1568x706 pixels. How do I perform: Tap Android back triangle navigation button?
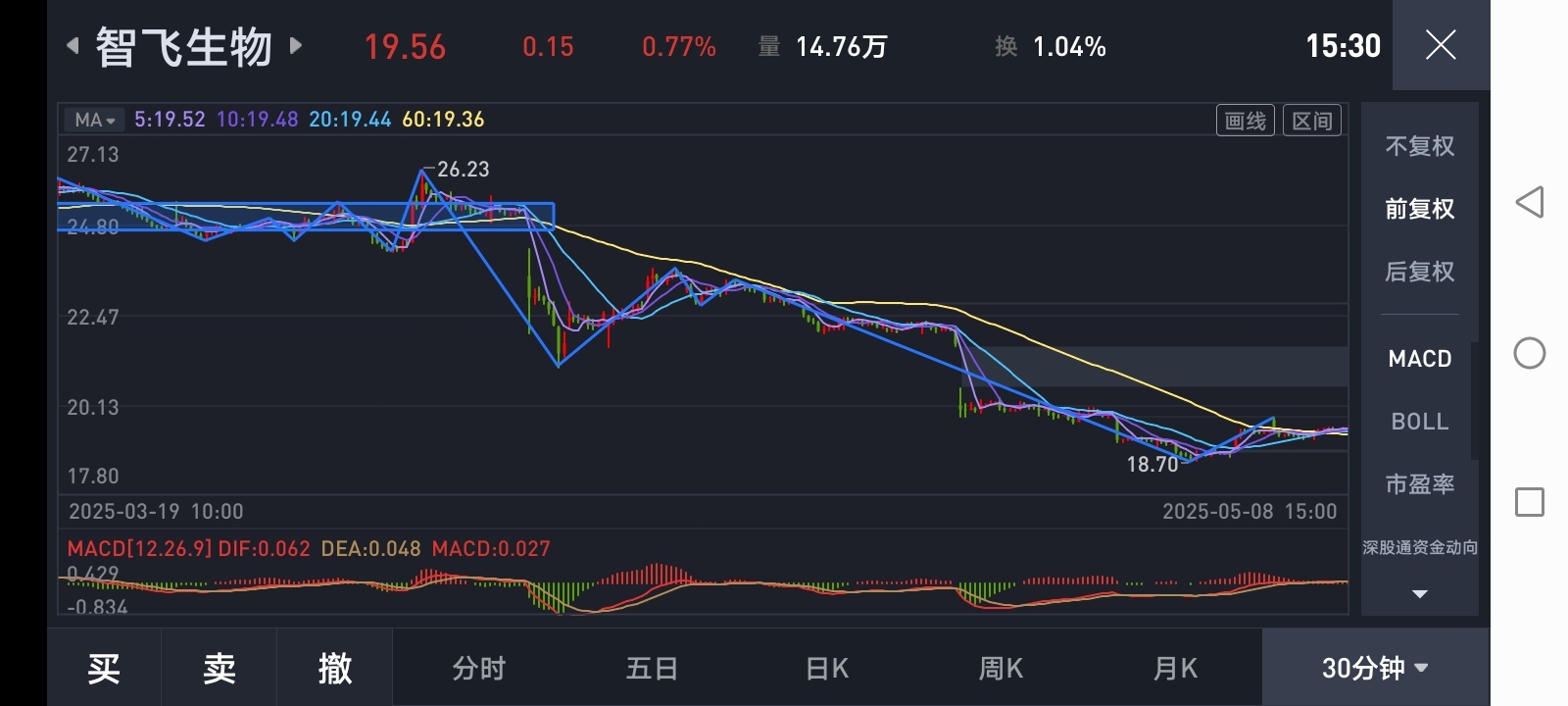pyautogui.click(x=1530, y=202)
